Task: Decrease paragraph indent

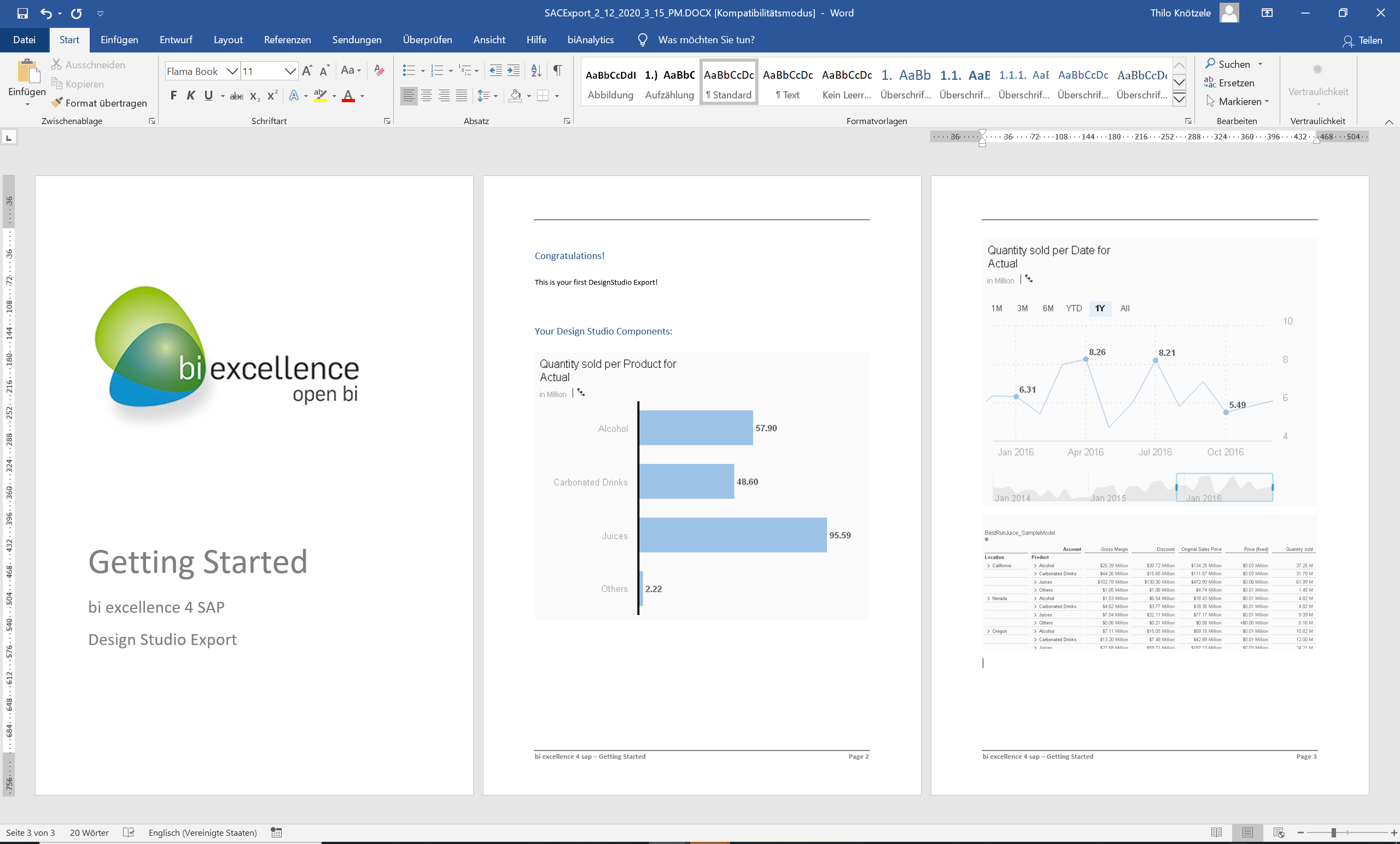Action: (x=495, y=71)
